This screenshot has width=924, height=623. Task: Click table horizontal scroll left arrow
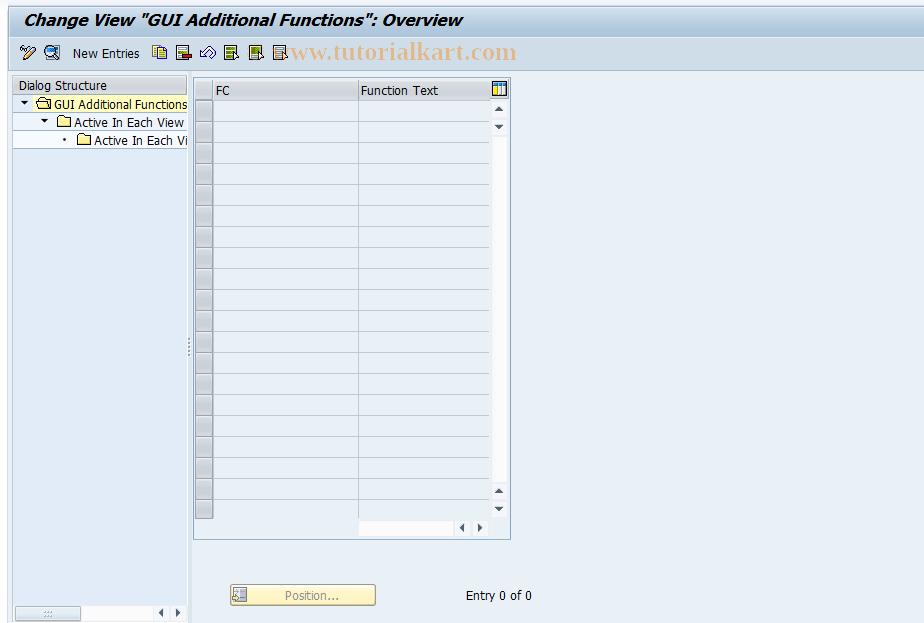462,528
